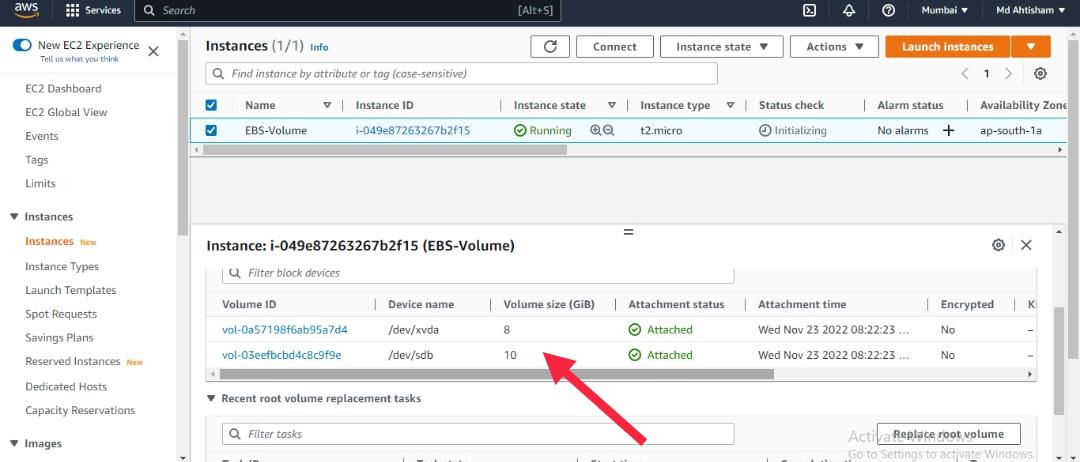Zoom in filter on Running state
Image resolution: width=1080 pixels, height=462 pixels.
[596, 130]
